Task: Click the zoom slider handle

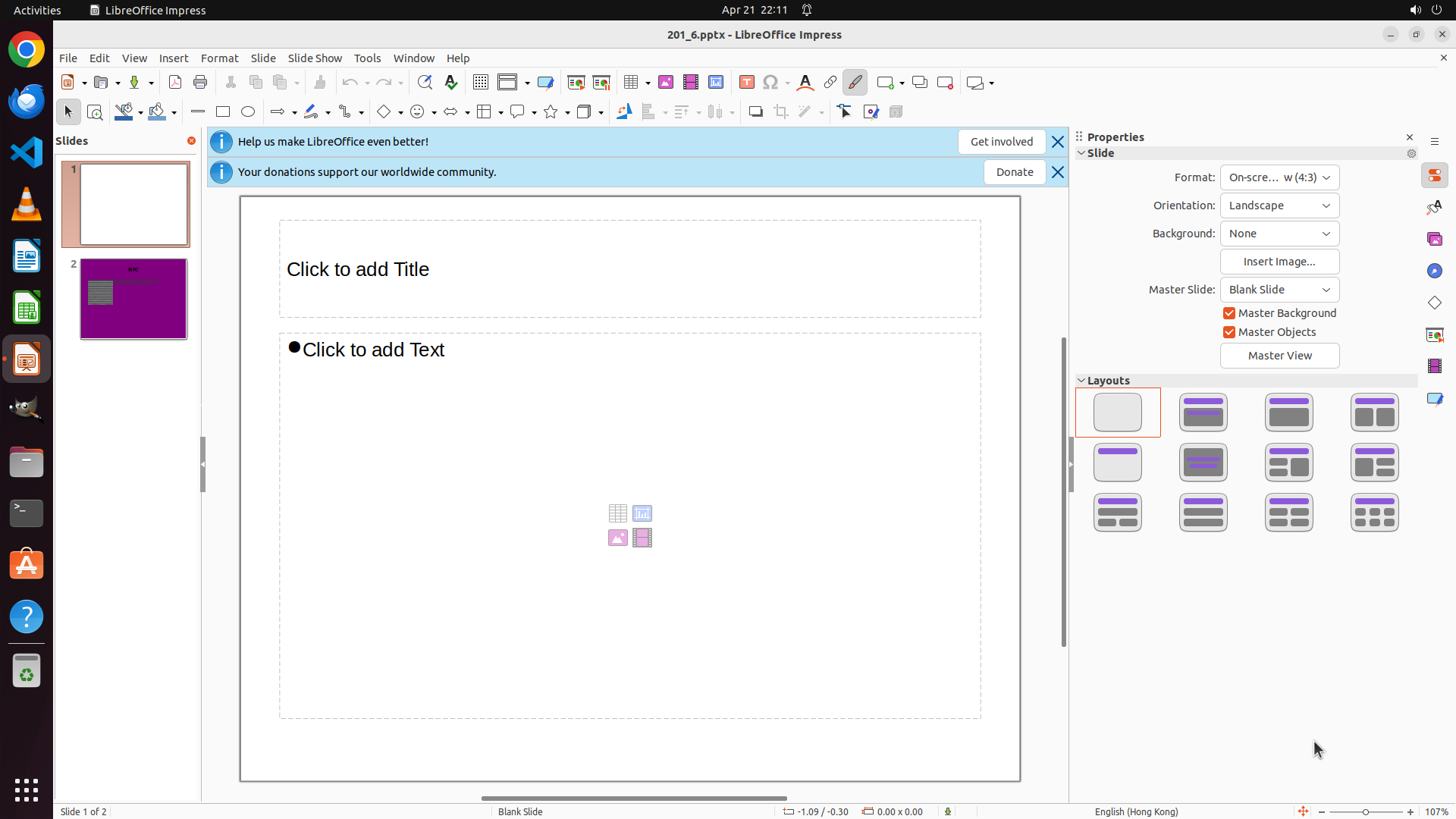Action: [x=1366, y=811]
